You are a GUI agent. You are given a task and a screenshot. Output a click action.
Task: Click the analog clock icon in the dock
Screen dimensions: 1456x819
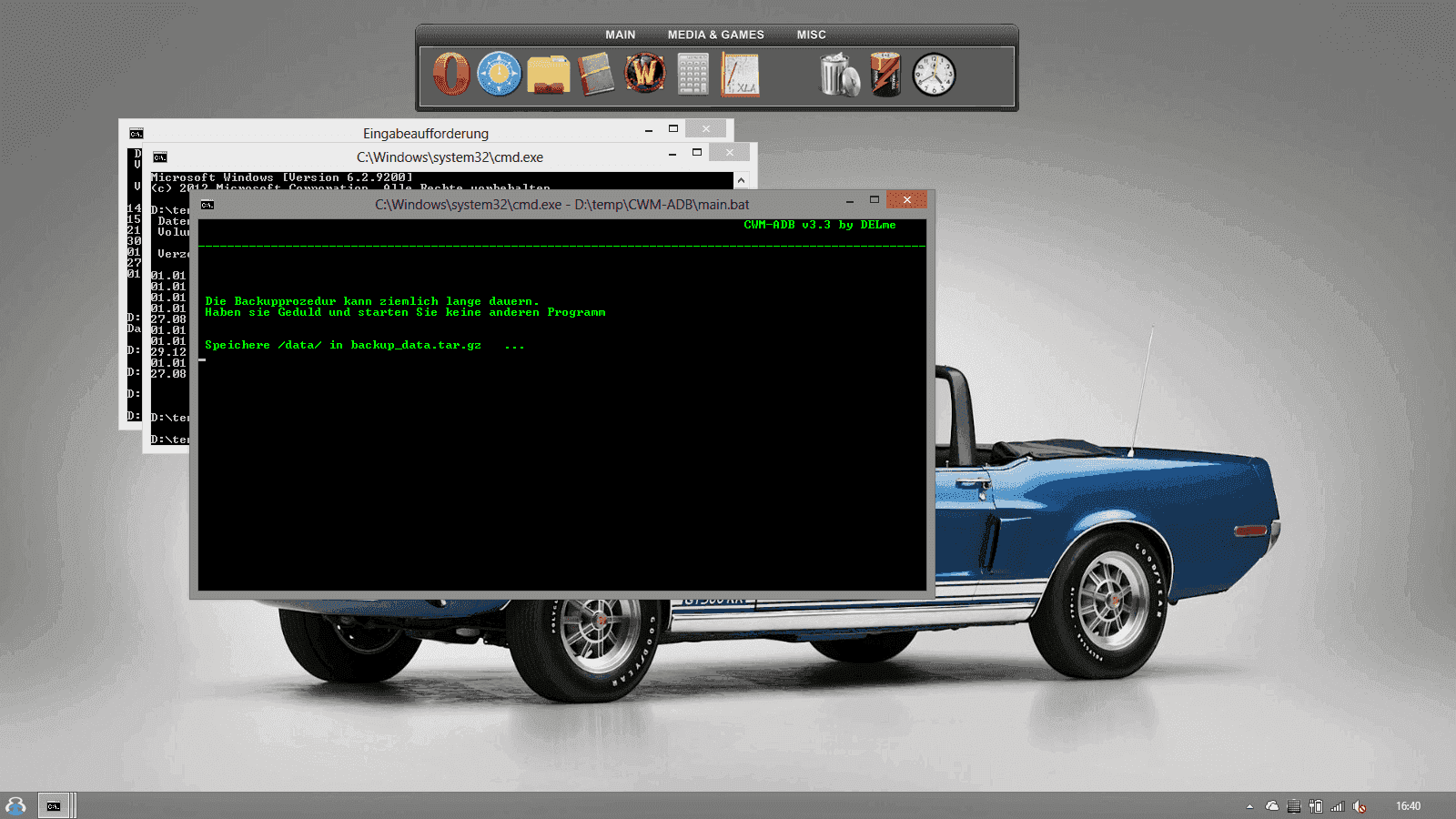coord(935,75)
